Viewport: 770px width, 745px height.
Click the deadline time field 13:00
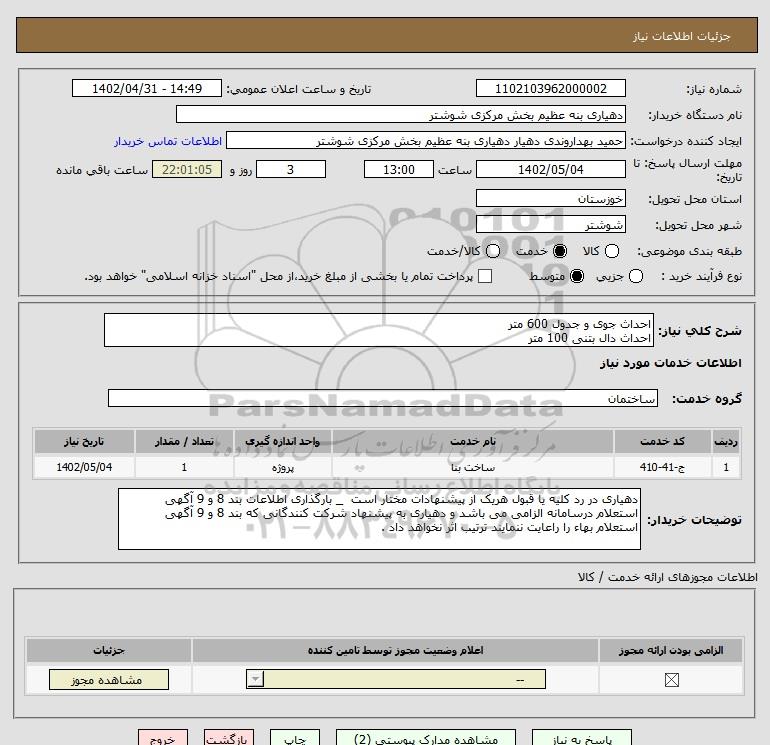point(399,169)
